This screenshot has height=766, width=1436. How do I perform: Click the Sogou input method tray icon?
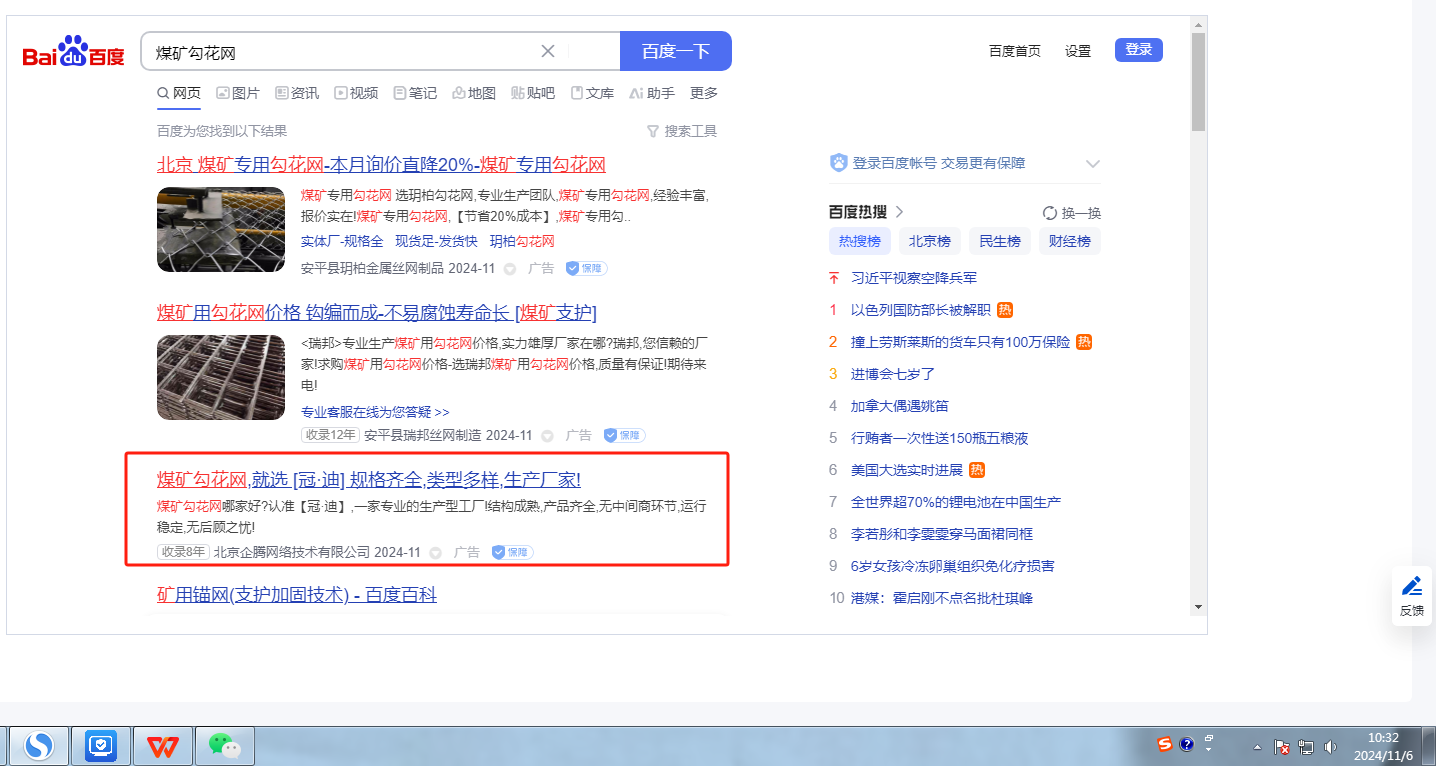point(1164,744)
